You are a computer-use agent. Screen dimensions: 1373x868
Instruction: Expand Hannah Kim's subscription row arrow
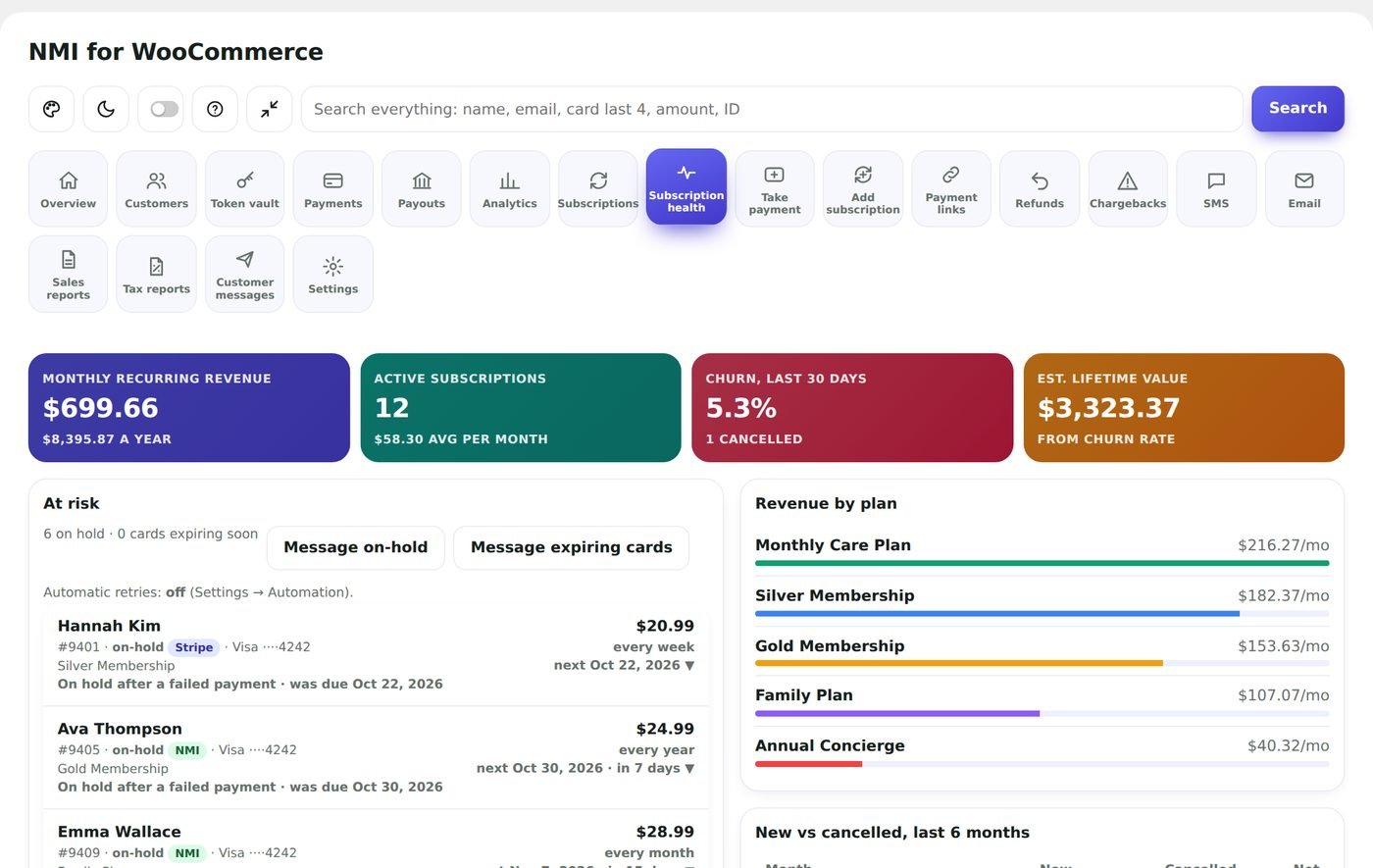point(689,665)
